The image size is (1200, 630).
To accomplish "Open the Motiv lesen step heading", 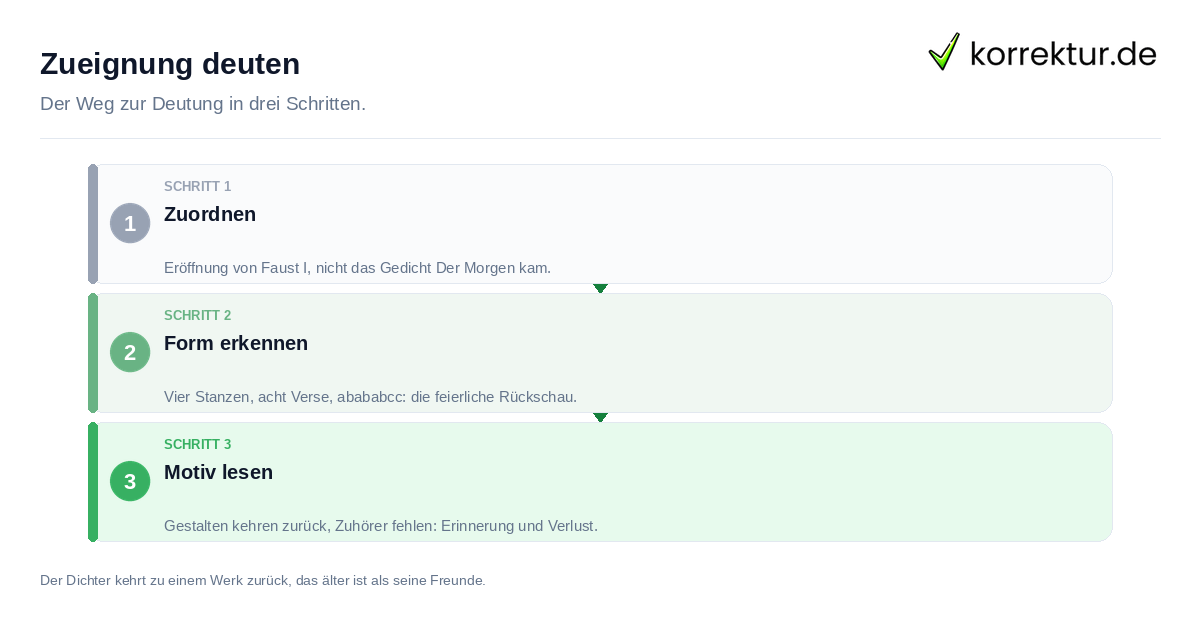I will pos(218,472).
